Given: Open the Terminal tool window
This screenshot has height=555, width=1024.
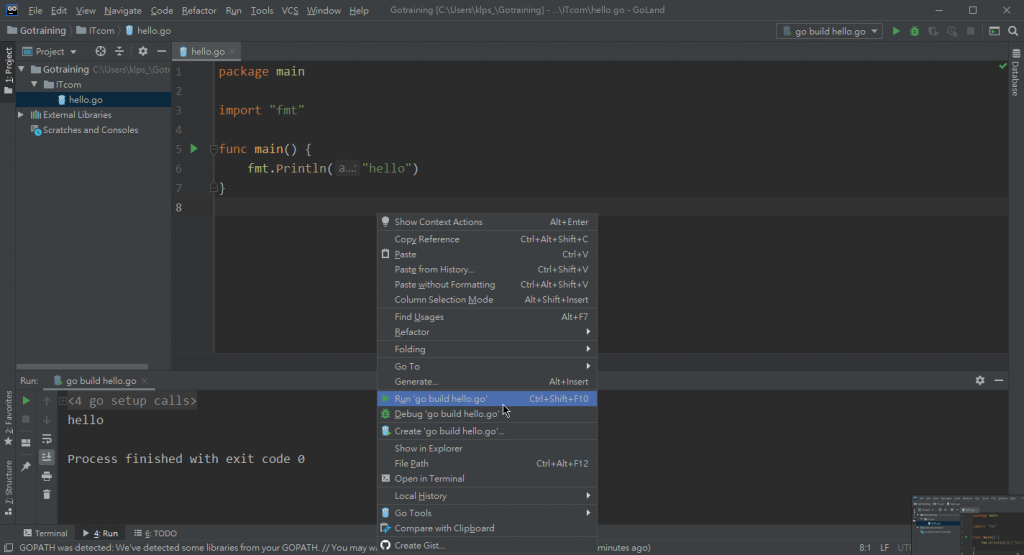Looking at the screenshot, I should (x=45, y=533).
